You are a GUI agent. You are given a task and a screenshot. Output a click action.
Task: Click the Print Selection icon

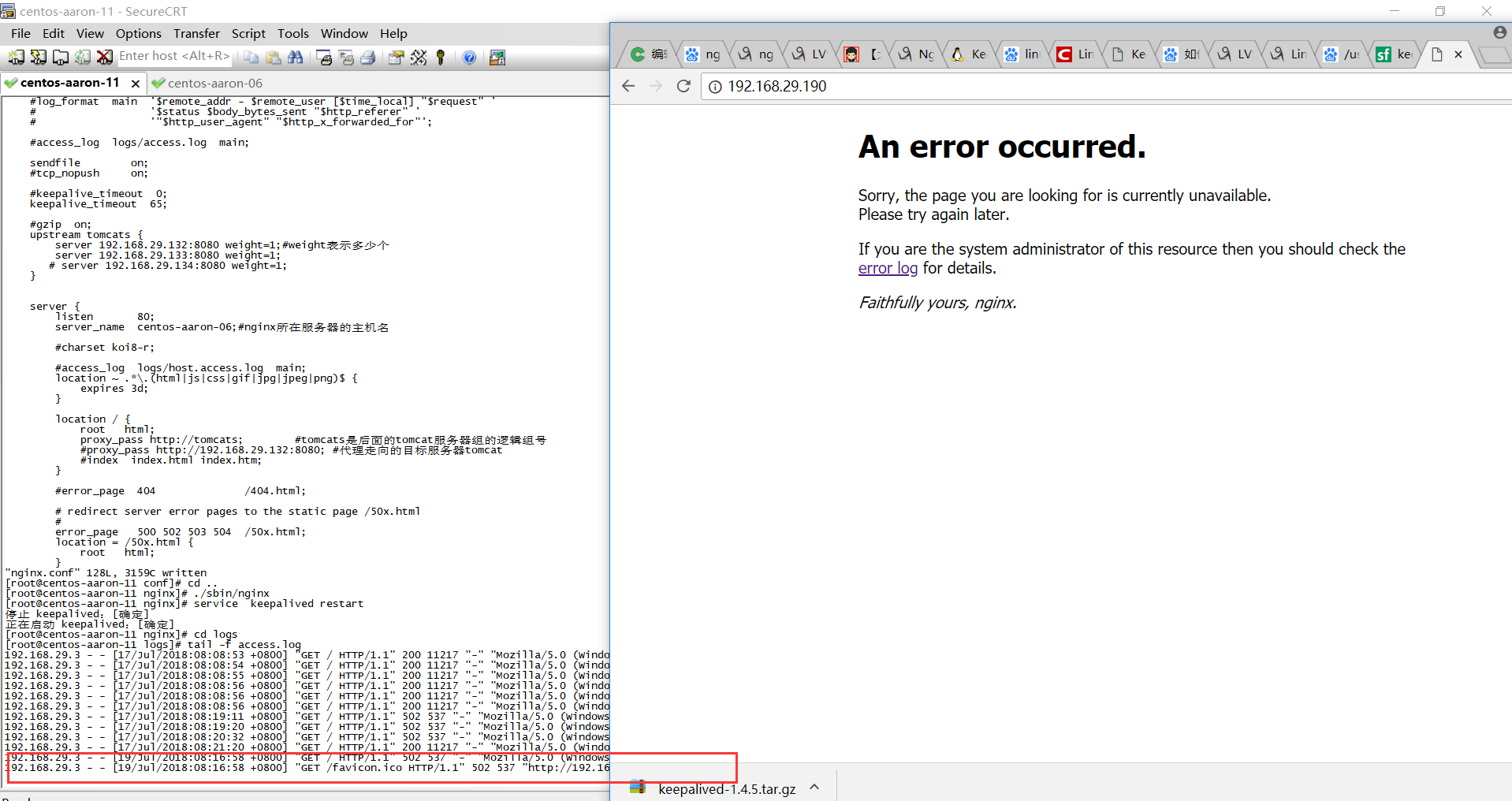(x=346, y=57)
